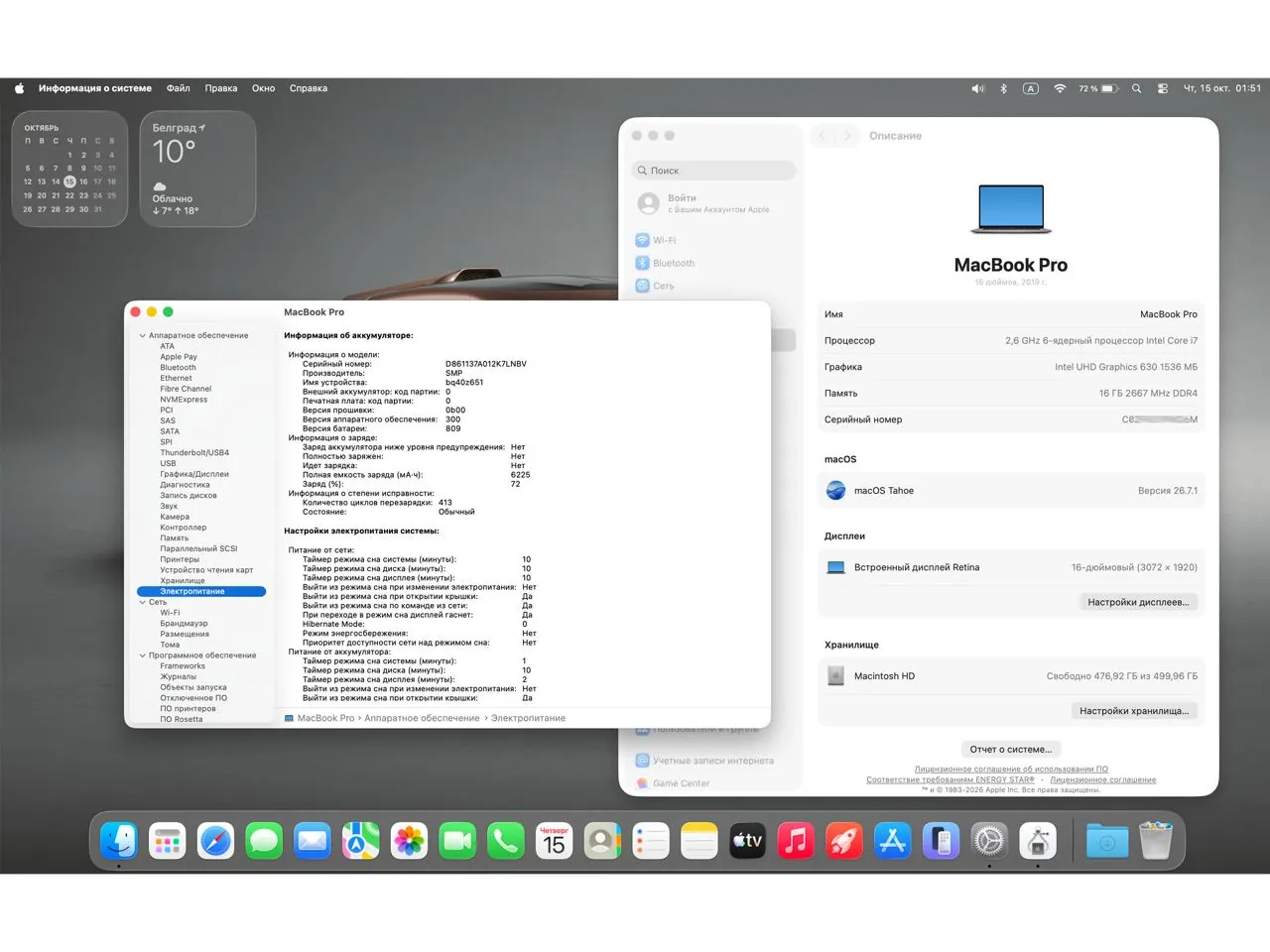1270x952 pixels.
Task: Open the Окно menu
Action: (x=263, y=88)
